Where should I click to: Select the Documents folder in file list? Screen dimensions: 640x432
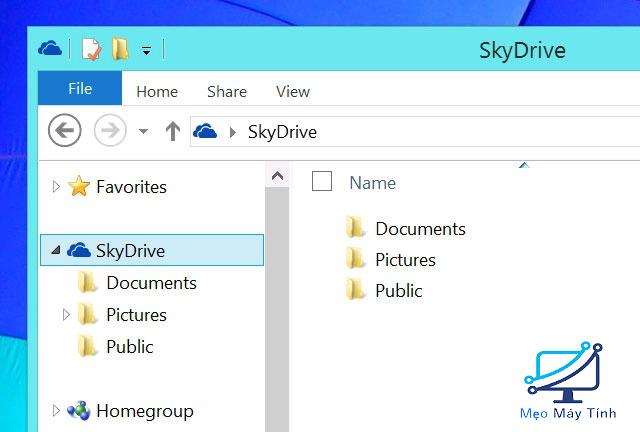point(420,229)
